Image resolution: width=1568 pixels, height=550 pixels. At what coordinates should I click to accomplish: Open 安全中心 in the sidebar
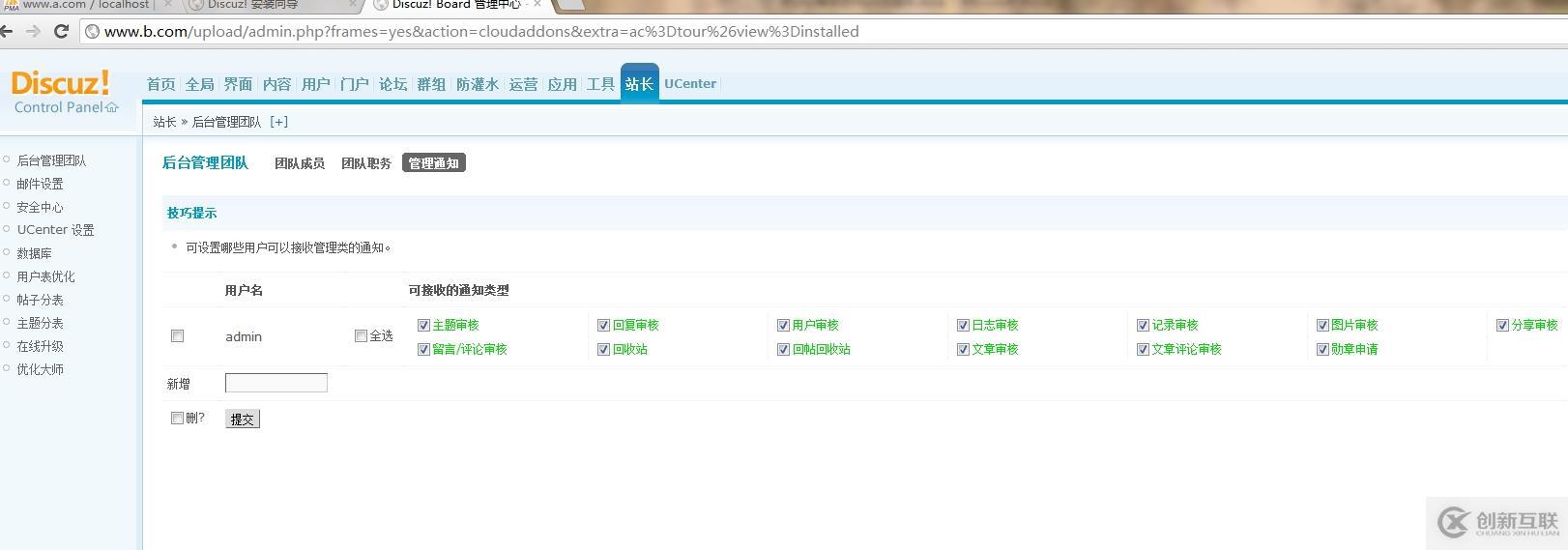pos(40,207)
